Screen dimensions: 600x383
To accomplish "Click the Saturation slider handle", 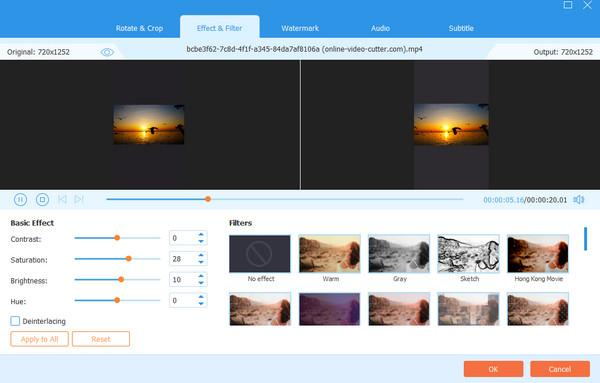I will (x=129, y=259).
